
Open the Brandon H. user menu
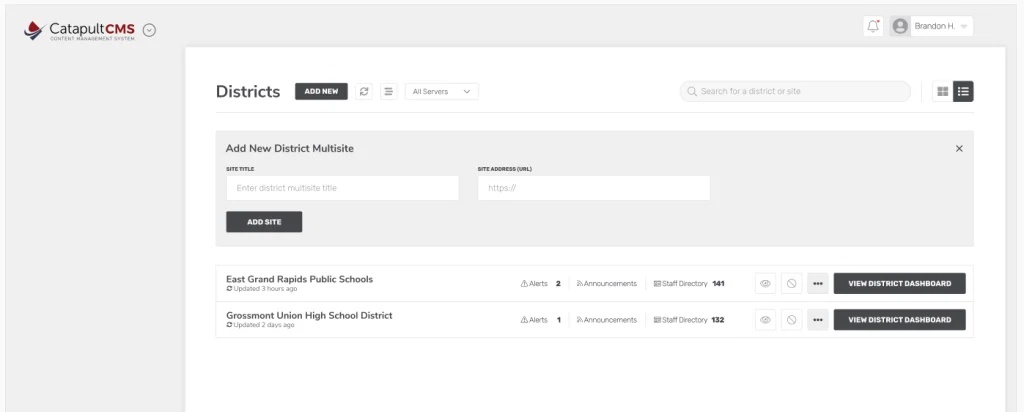pyautogui.click(x=931, y=26)
